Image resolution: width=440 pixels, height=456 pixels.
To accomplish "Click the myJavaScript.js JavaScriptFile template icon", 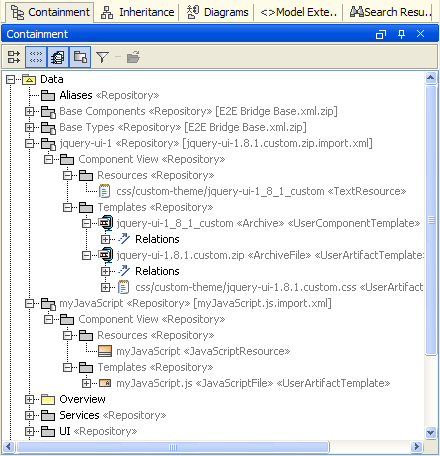I will point(105,383).
